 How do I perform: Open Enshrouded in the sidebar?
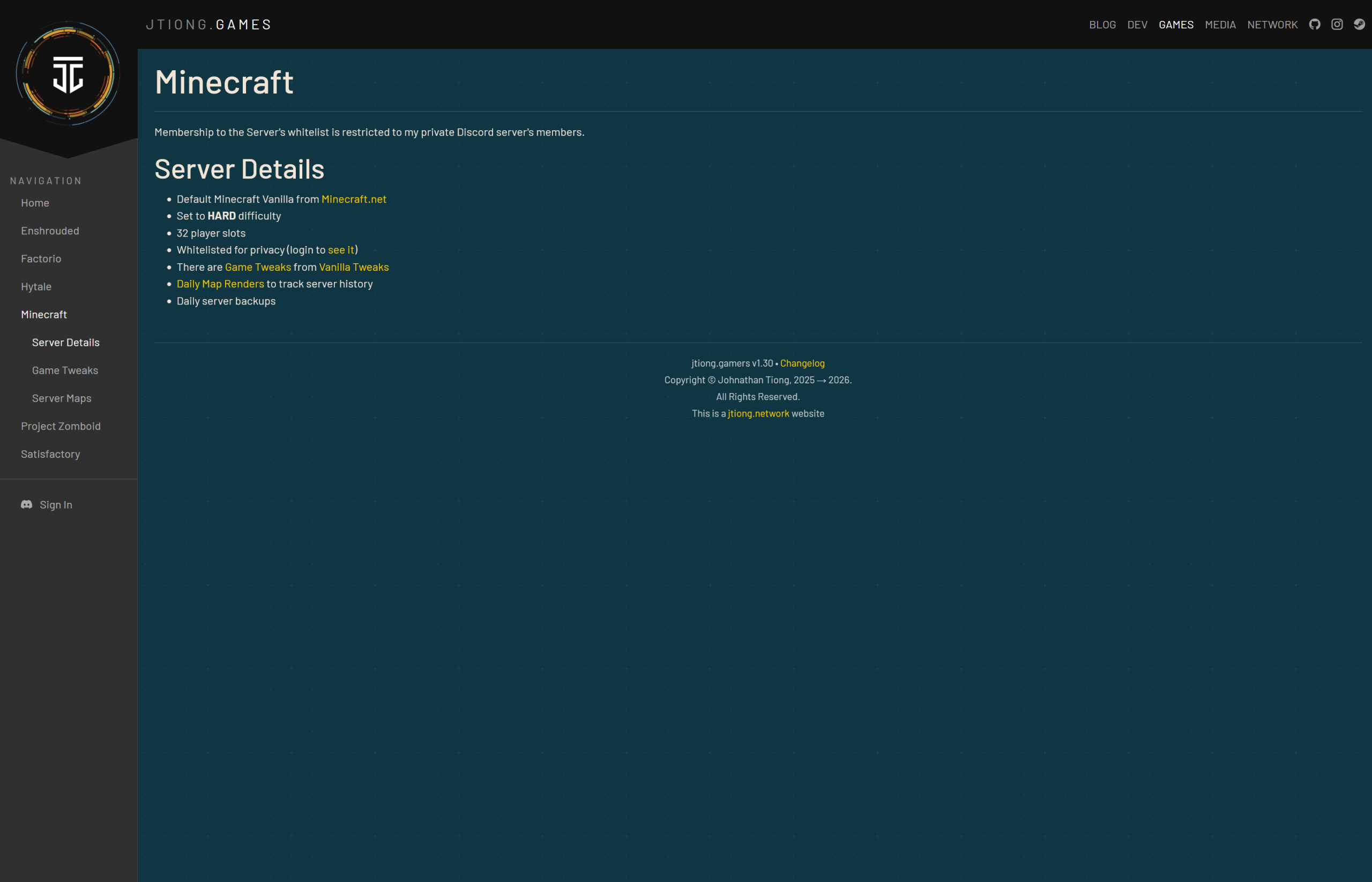click(x=50, y=231)
